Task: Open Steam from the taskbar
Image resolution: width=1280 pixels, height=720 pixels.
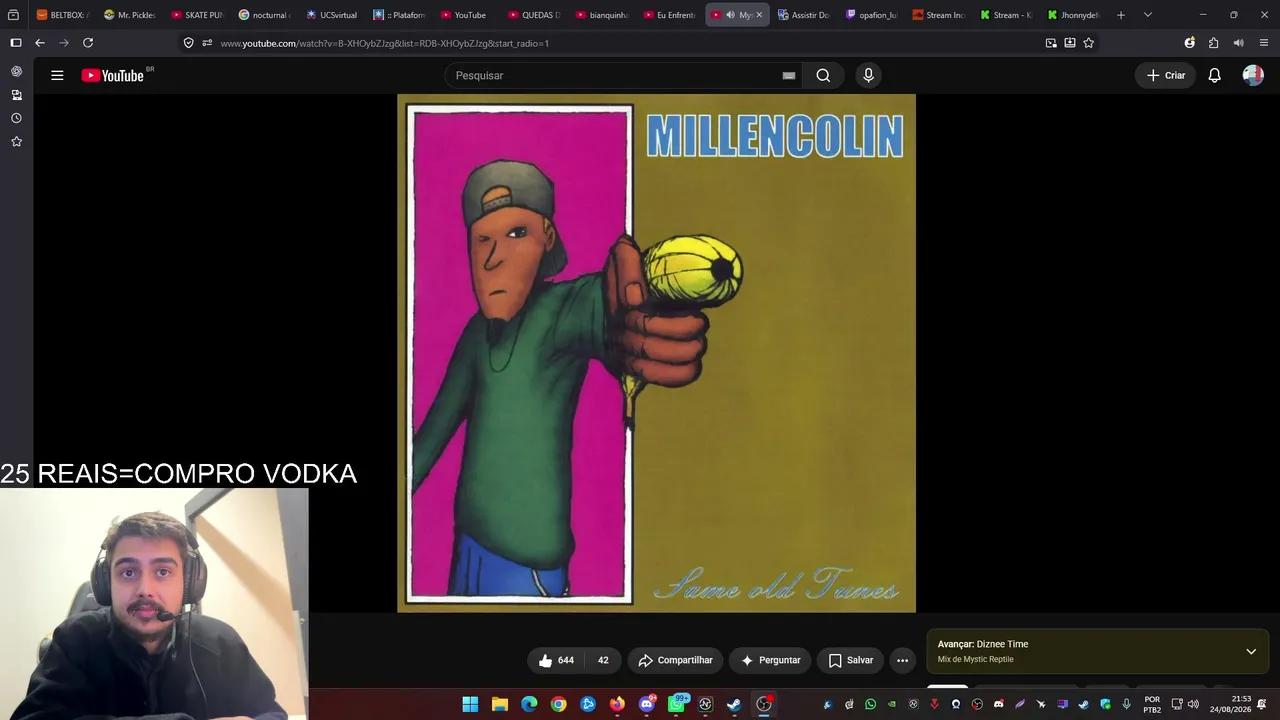Action: 734,704
